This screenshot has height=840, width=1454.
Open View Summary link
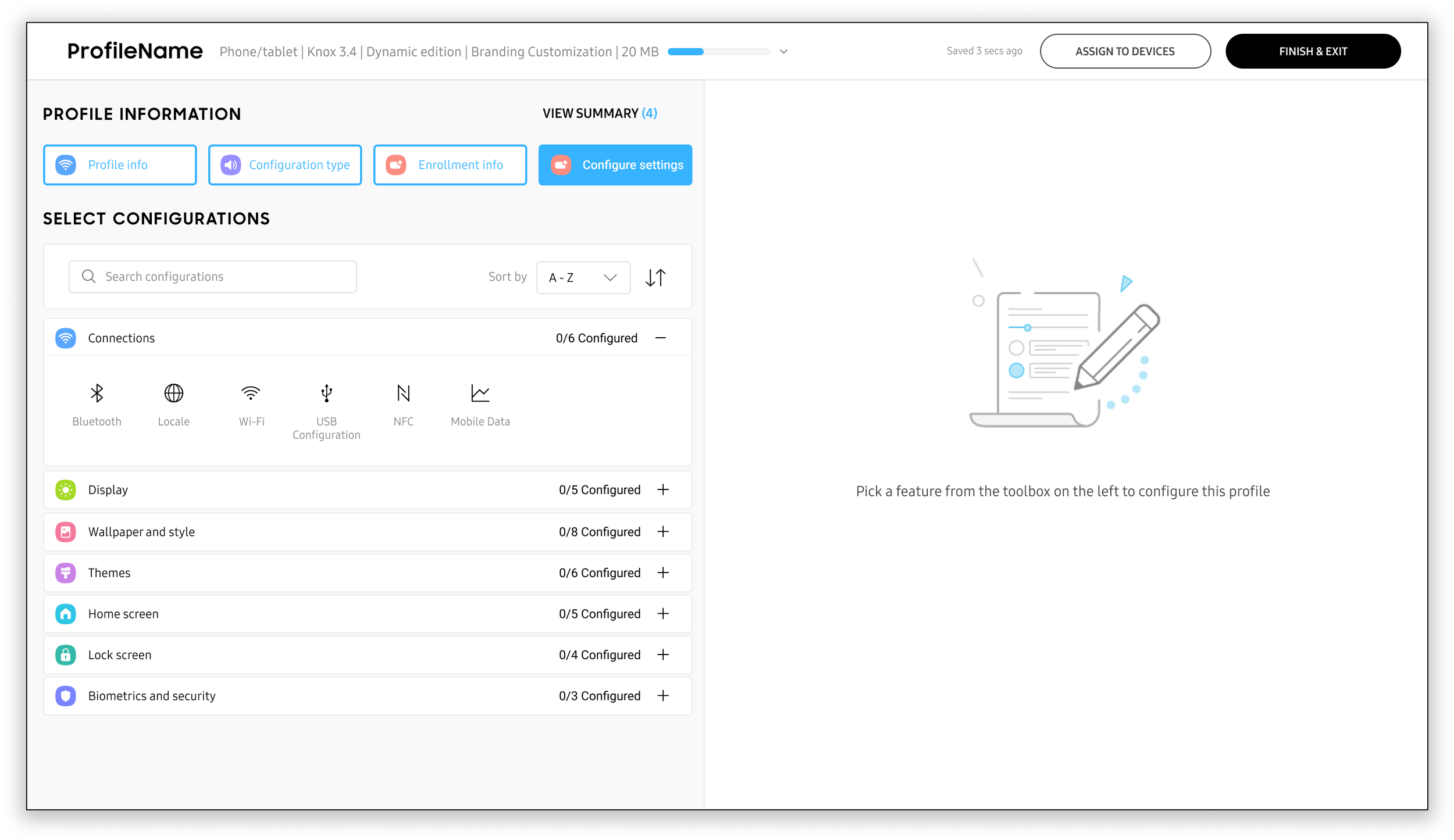coord(600,113)
